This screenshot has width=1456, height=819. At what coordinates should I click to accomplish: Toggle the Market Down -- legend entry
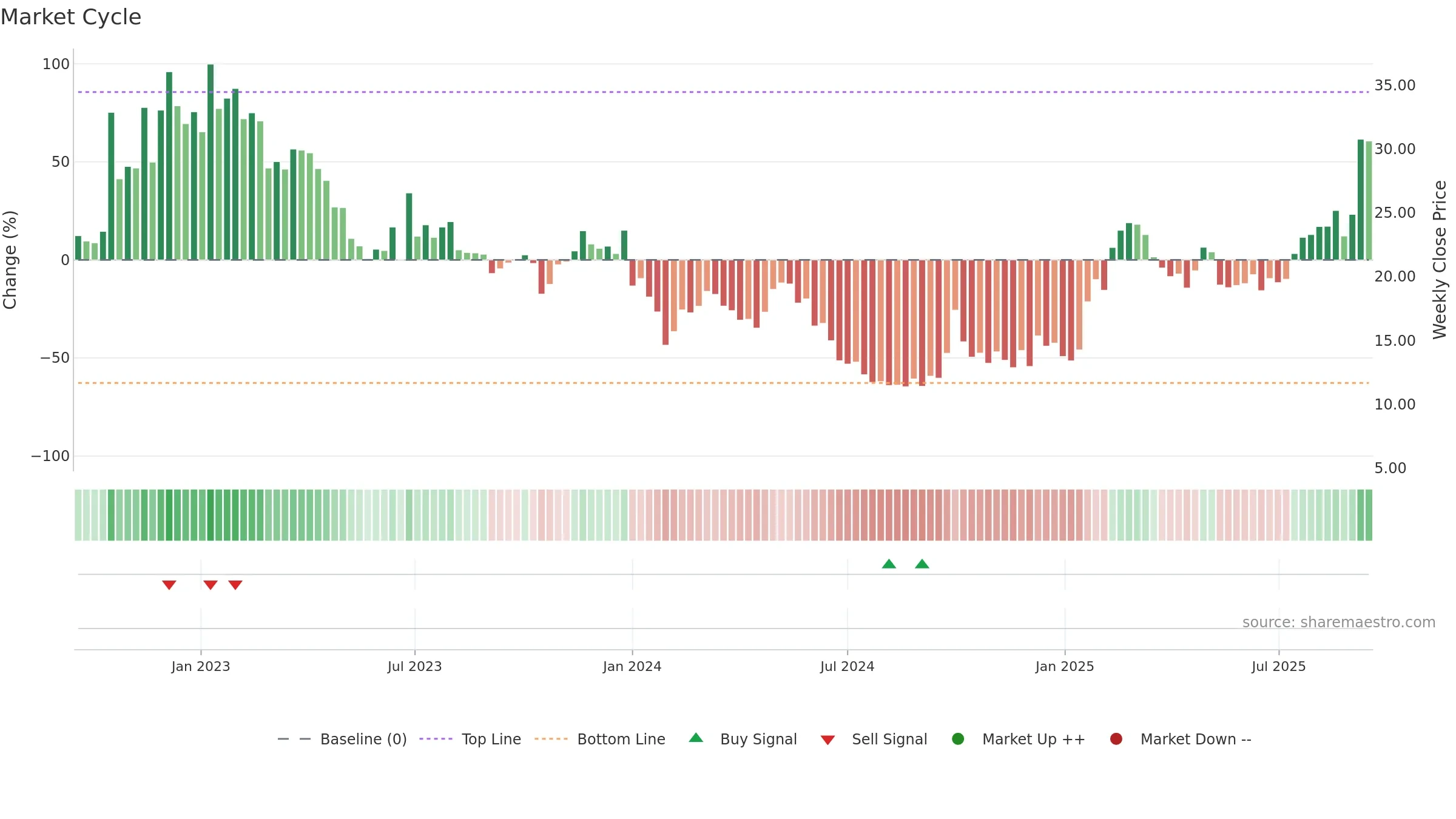(x=1181, y=739)
